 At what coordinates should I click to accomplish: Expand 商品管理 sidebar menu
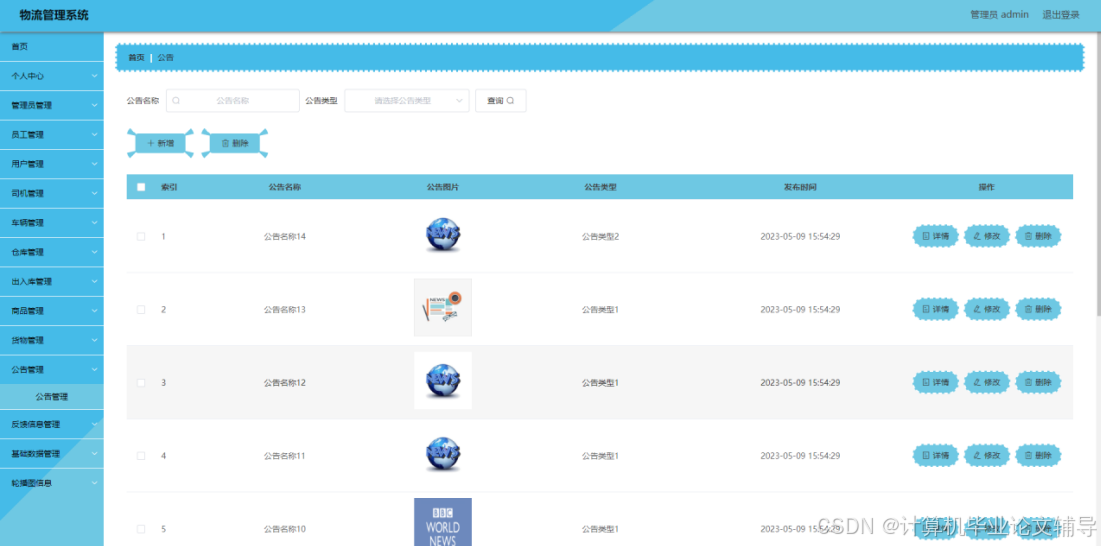pos(51,311)
